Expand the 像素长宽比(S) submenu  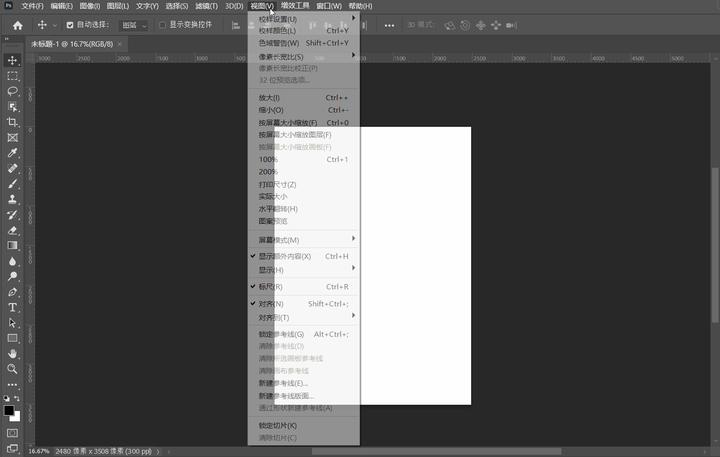click(304, 57)
